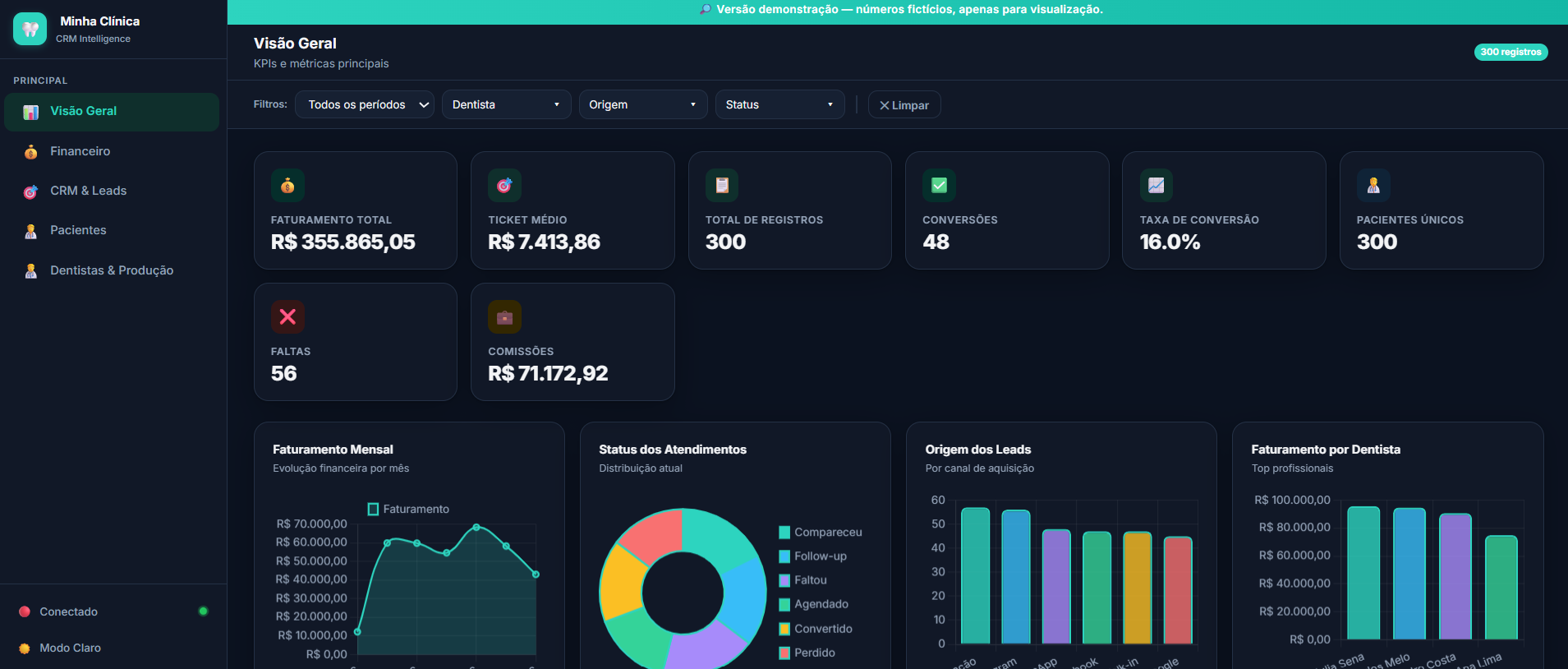This screenshot has width=1568, height=669.
Task: Click the Minha Clínica tooth logo icon
Action: [30, 29]
